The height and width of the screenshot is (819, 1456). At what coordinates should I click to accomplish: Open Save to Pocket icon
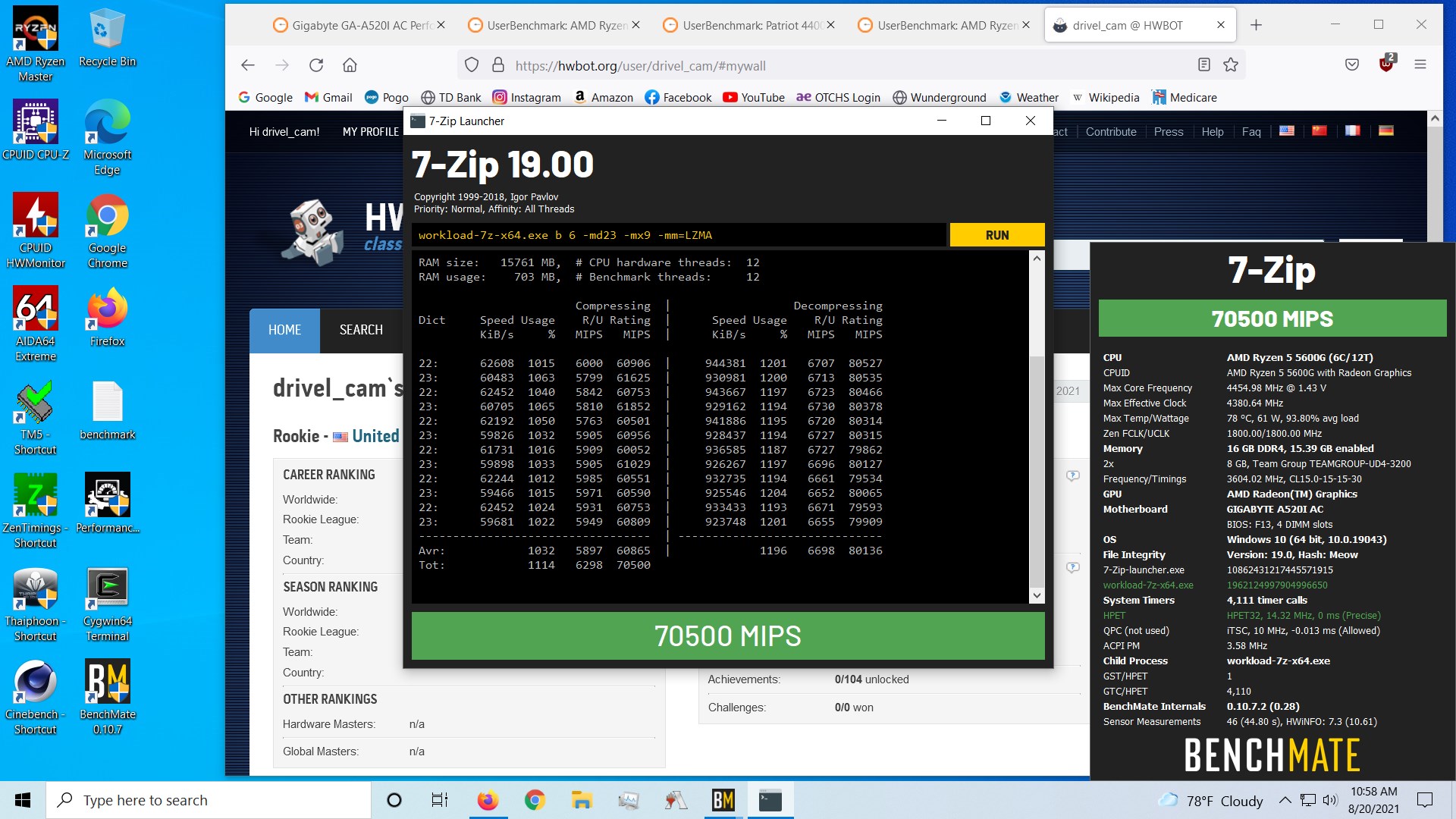coord(1352,65)
